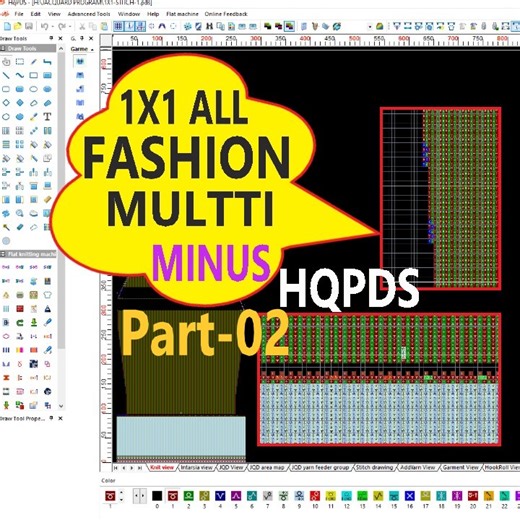Screen dimensions: 520x520
Task: Switch to the Intarsia view tab
Action: pos(196,468)
